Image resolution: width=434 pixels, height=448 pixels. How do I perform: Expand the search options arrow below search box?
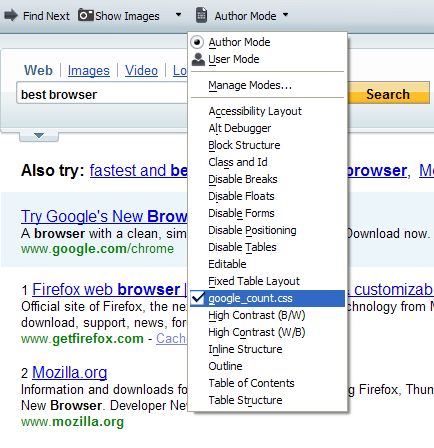click(39, 136)
